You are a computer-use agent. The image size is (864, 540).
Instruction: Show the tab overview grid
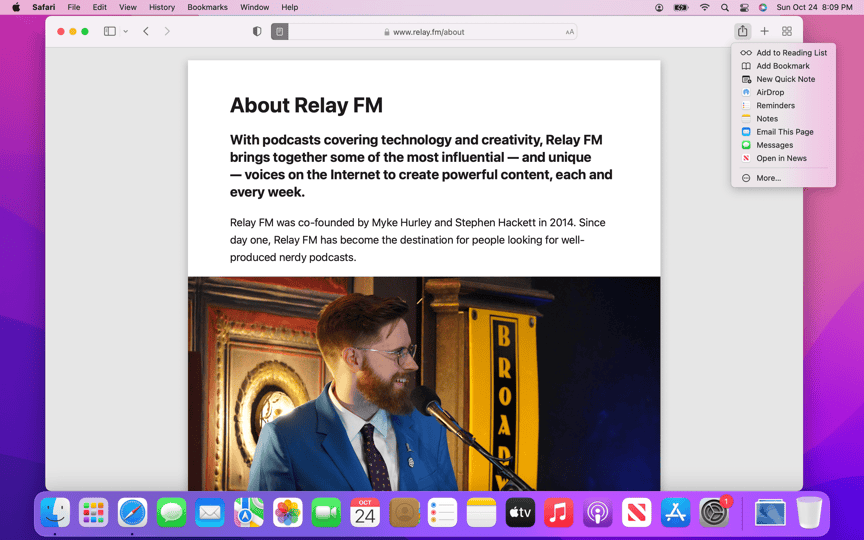pos(787,31)
